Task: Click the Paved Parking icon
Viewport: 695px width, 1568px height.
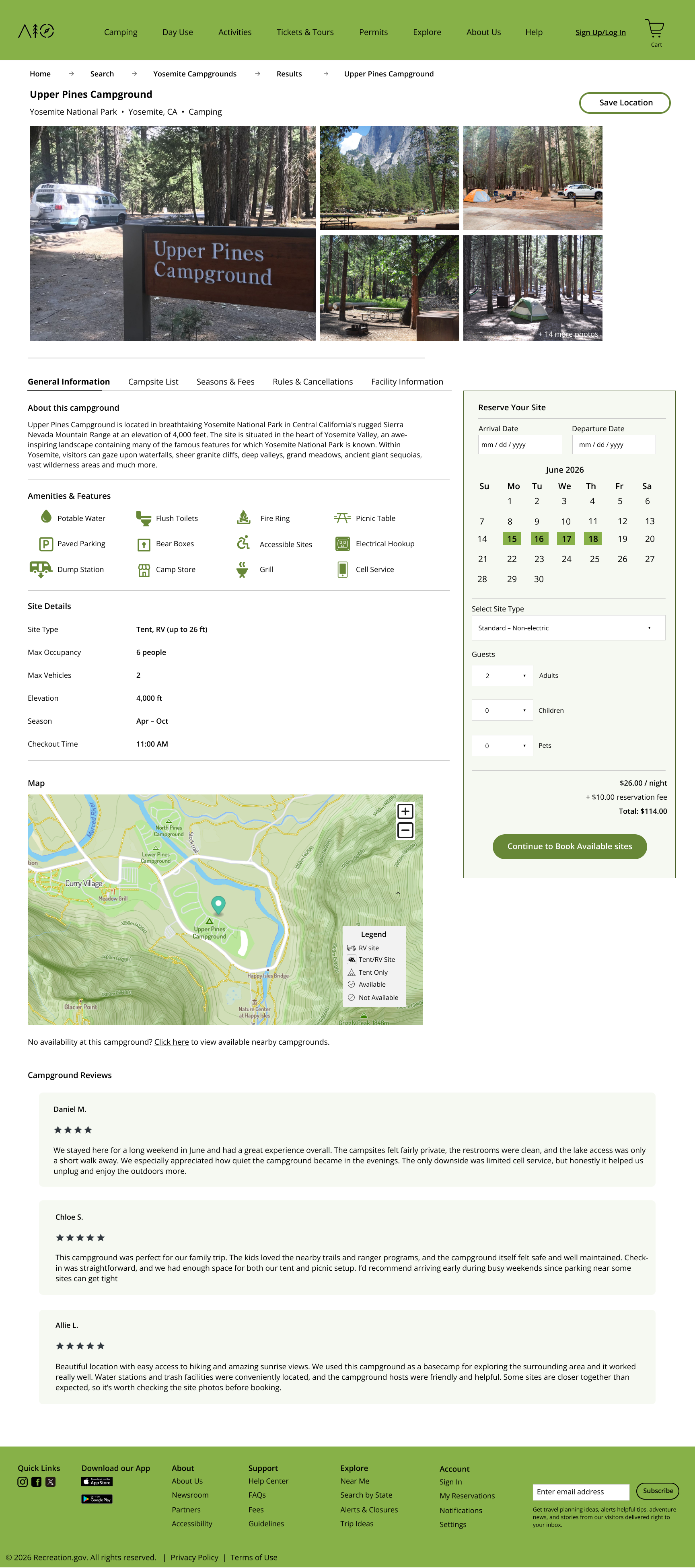Action: click(45, 544)
